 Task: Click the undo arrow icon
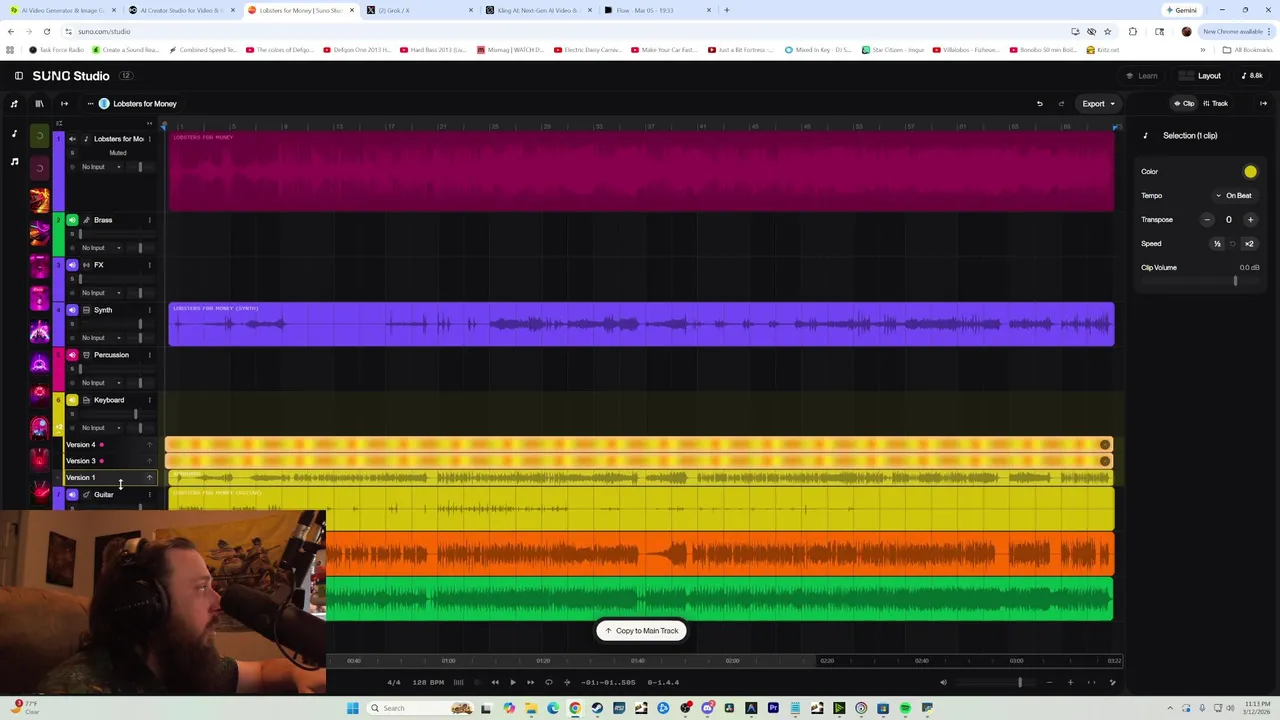click(1039, 104)
